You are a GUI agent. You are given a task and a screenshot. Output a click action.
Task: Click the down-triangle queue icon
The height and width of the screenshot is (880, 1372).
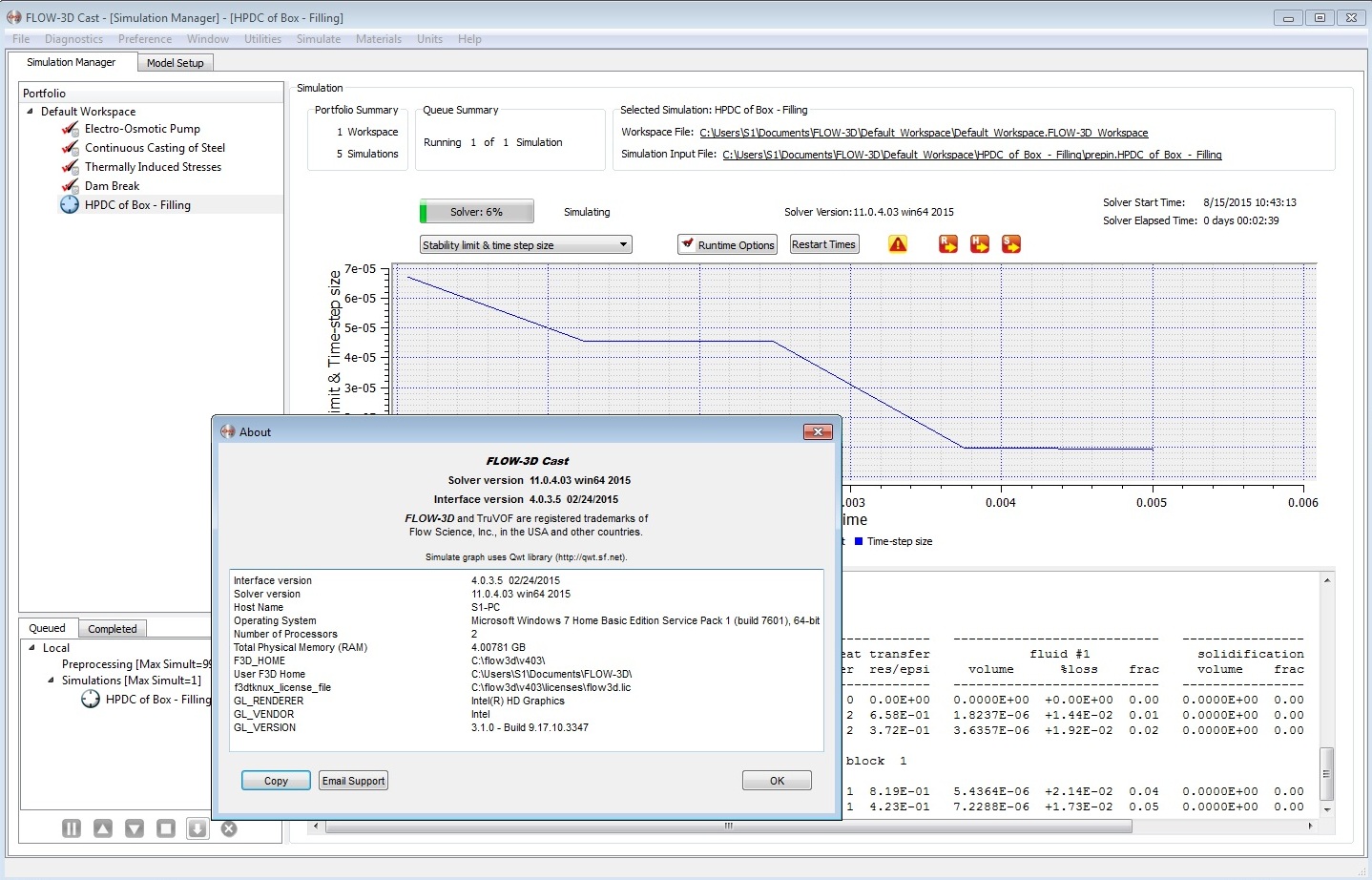tap(135, 828)
